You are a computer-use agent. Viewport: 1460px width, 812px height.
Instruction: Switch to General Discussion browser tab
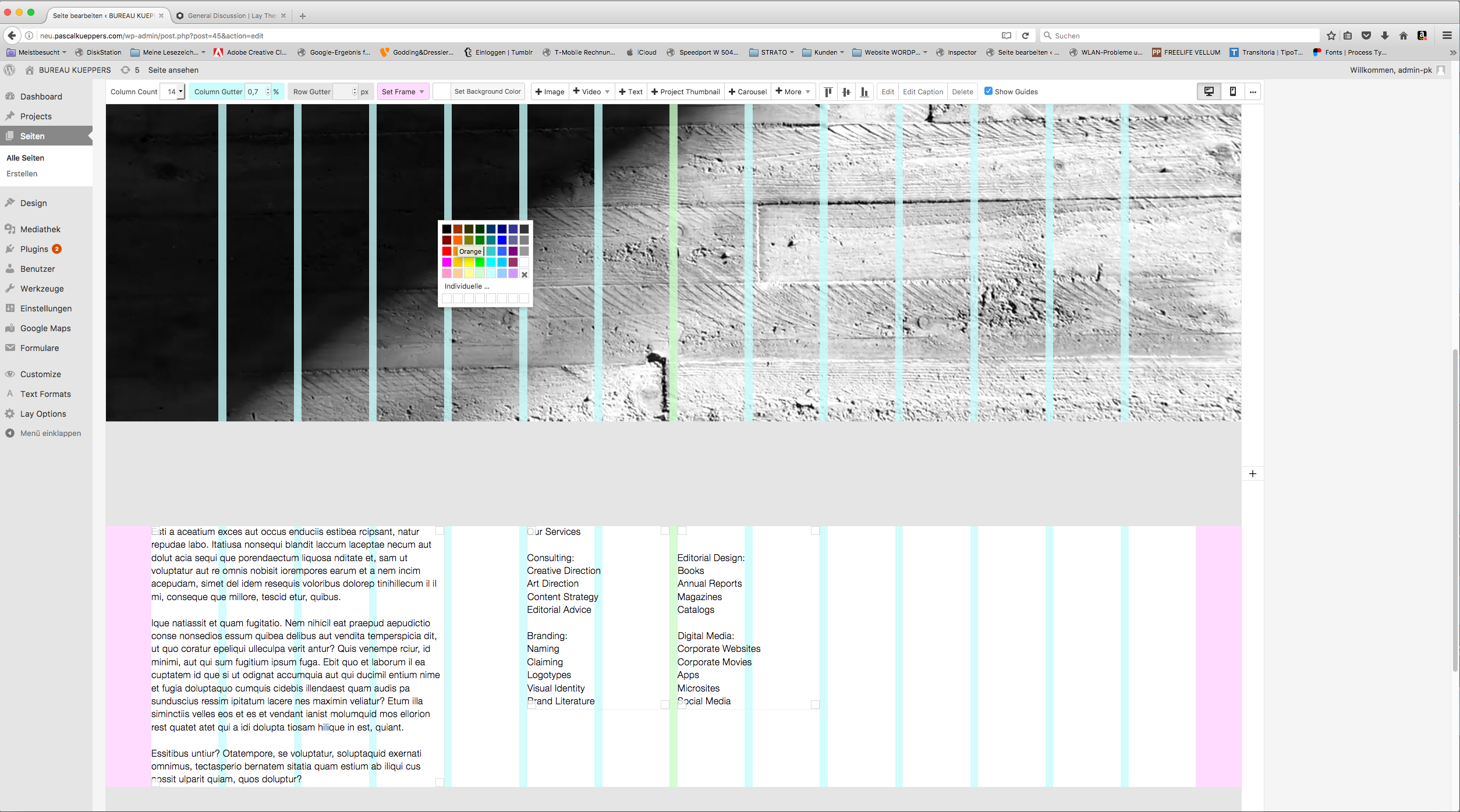click(x=231, y=16)
